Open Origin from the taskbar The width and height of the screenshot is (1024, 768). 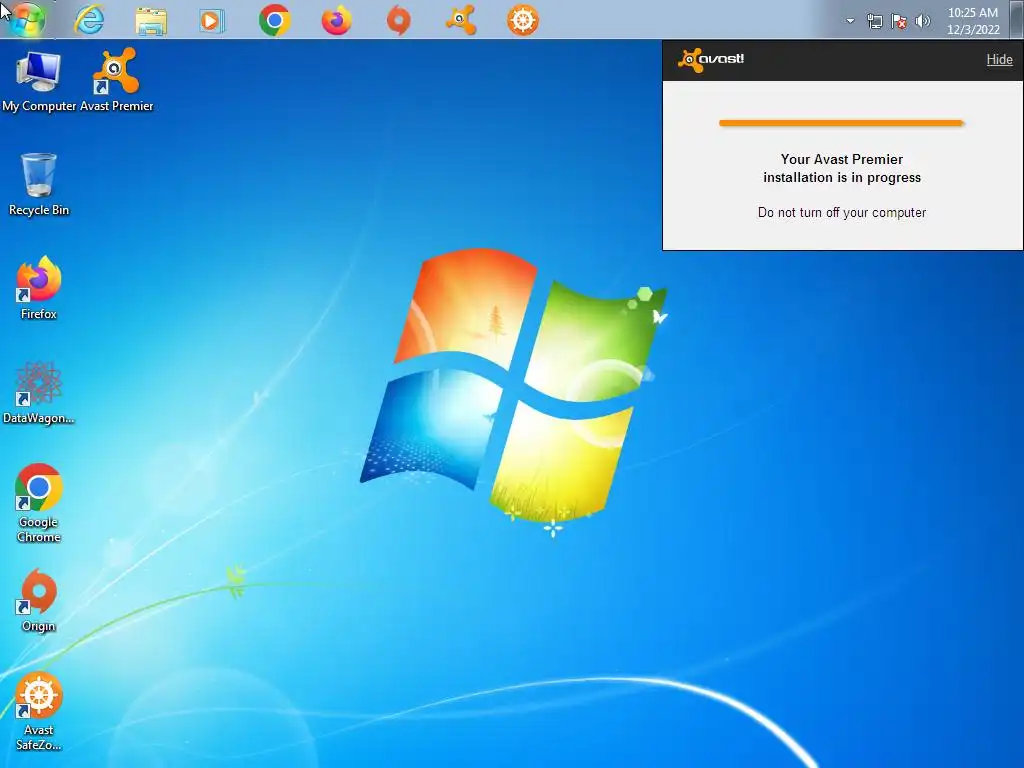pos(398,21)
